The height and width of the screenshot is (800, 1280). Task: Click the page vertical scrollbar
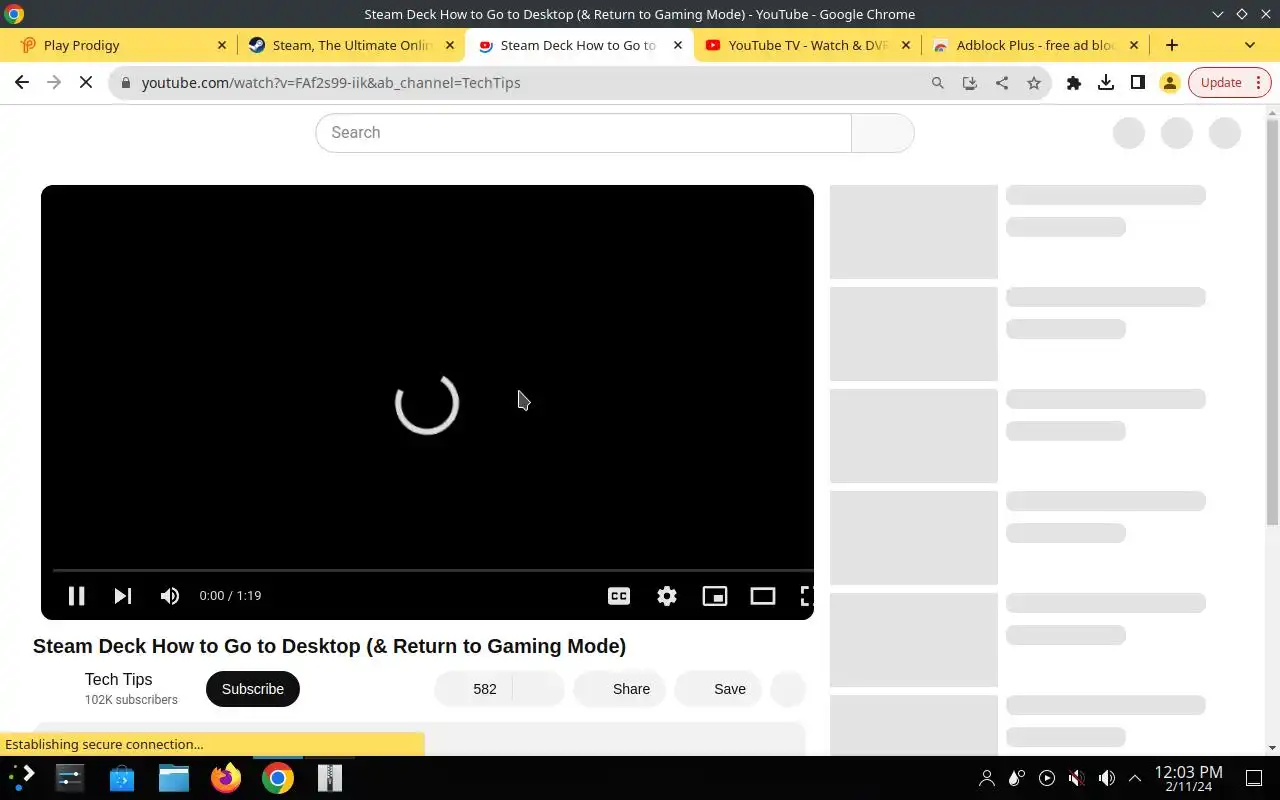tap(1272, 320)
